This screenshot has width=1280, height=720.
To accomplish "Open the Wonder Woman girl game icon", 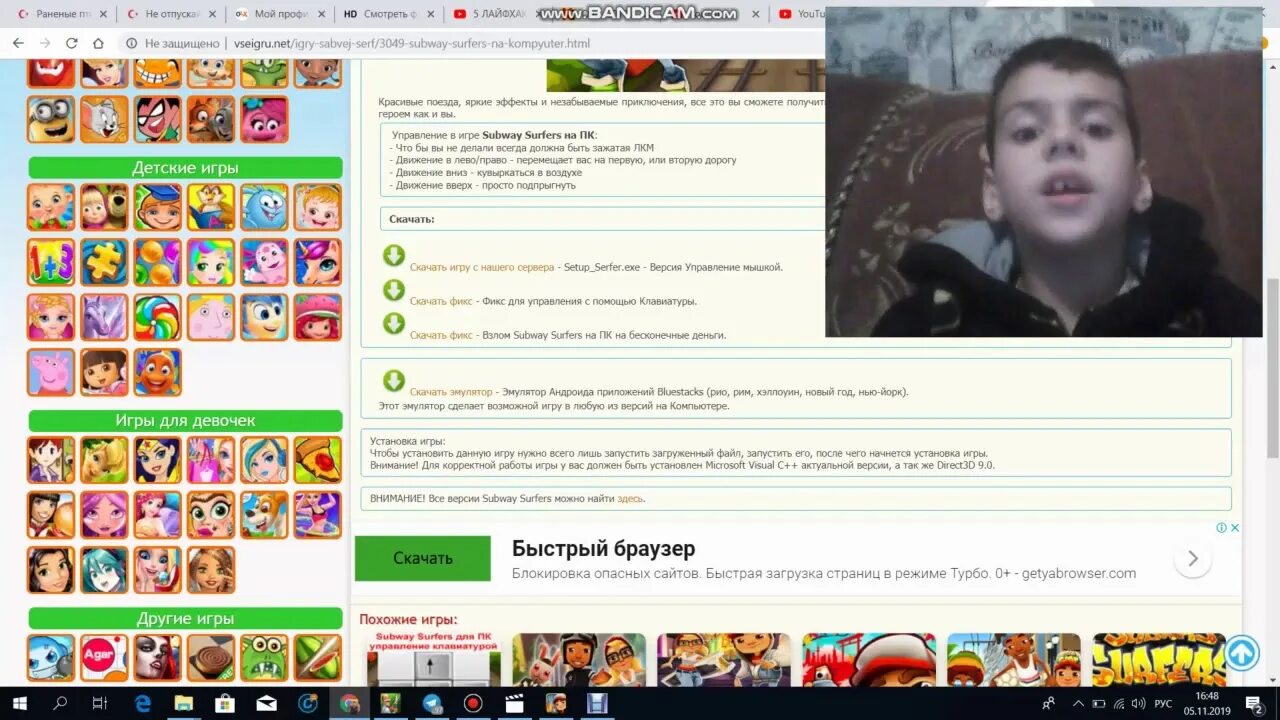I will [x=158, y=460].
